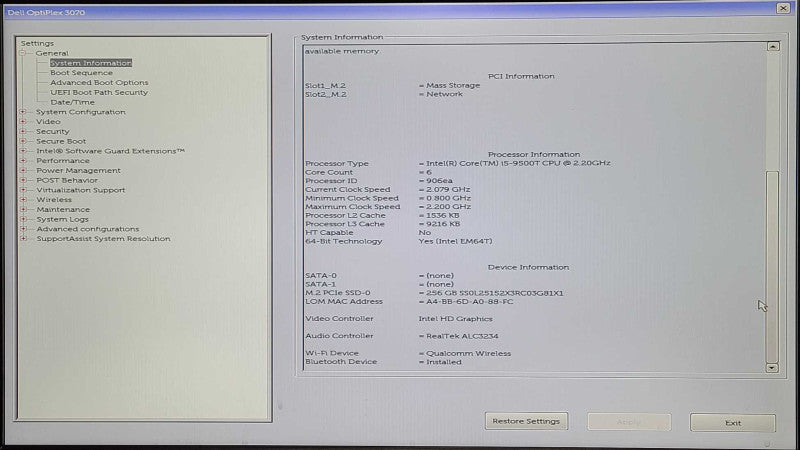Expand the POST Behavior node

[x=23, y=180]
